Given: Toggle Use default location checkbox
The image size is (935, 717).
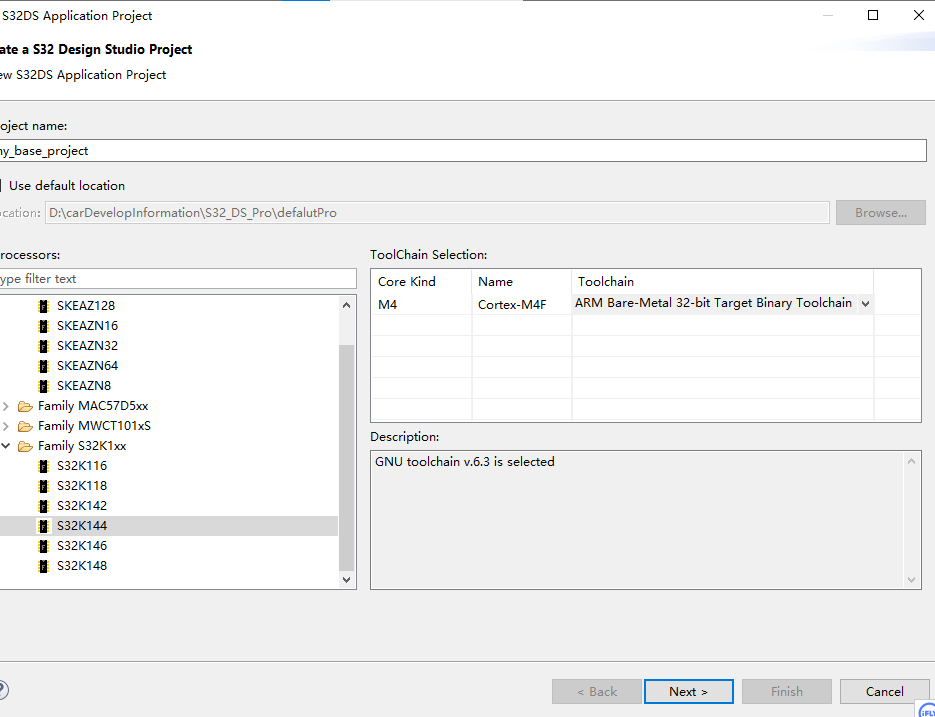Looking at the screenshot, I should pos(1,186).
